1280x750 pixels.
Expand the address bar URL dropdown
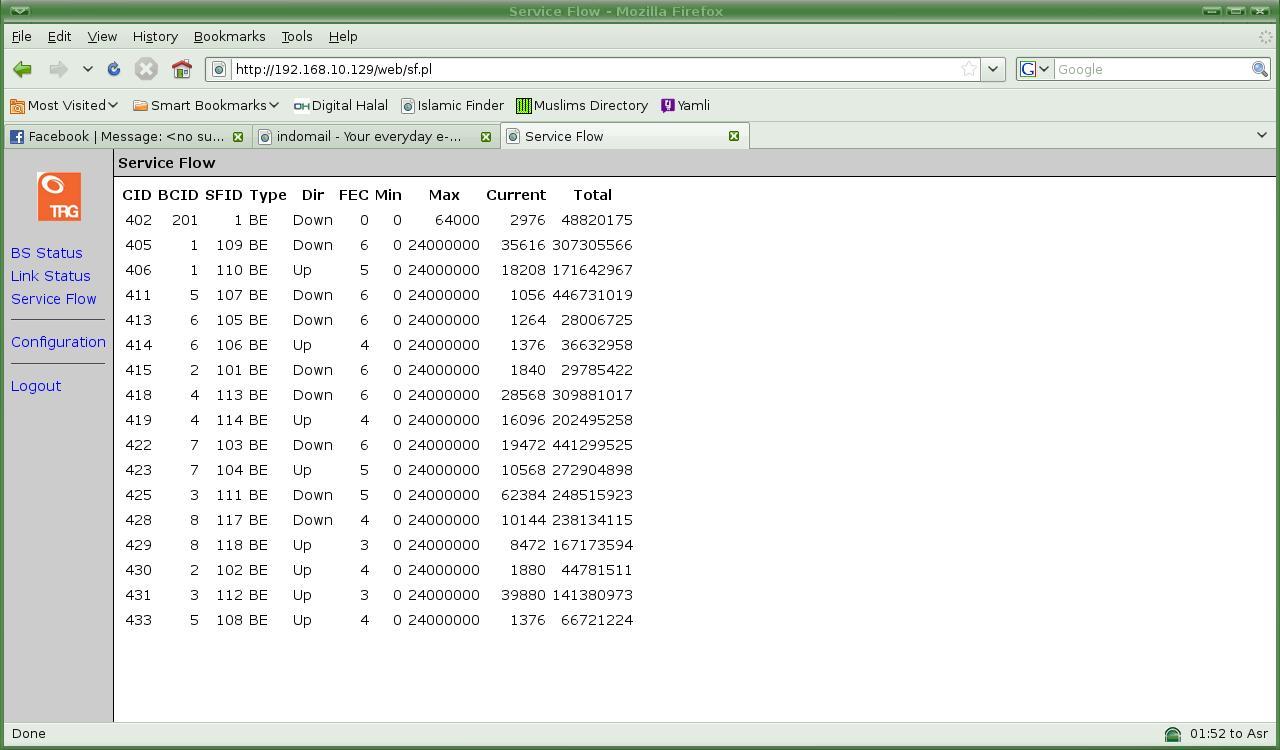pos(992,69)
